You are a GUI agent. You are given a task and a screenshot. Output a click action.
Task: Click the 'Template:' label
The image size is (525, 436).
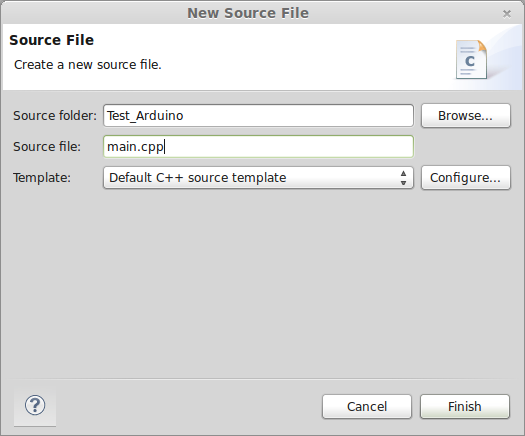[42, 177]
